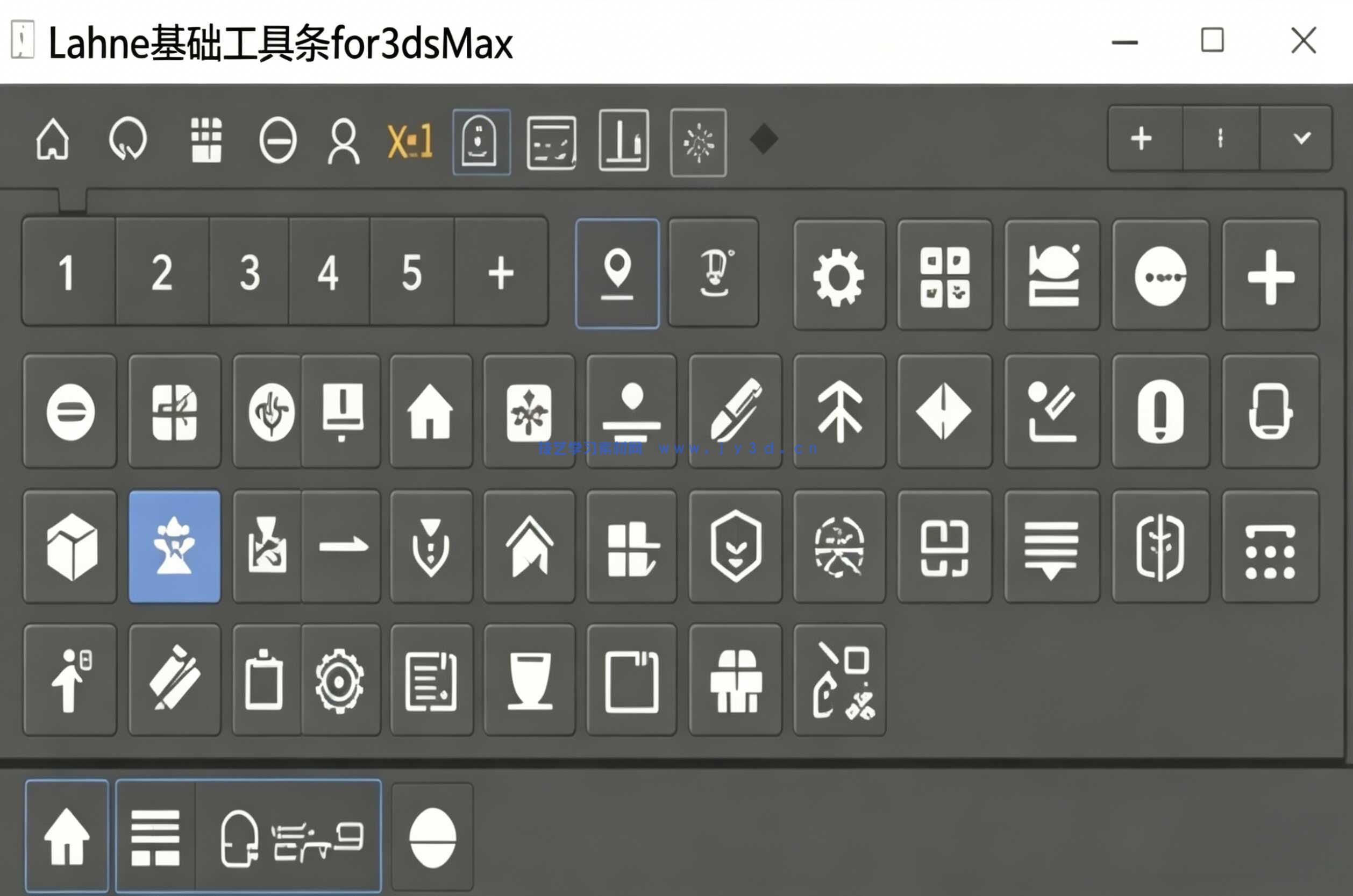This screenshot has width=1353, height=896.
Task: Click the empty square page icon
Action: pos(631,680)
